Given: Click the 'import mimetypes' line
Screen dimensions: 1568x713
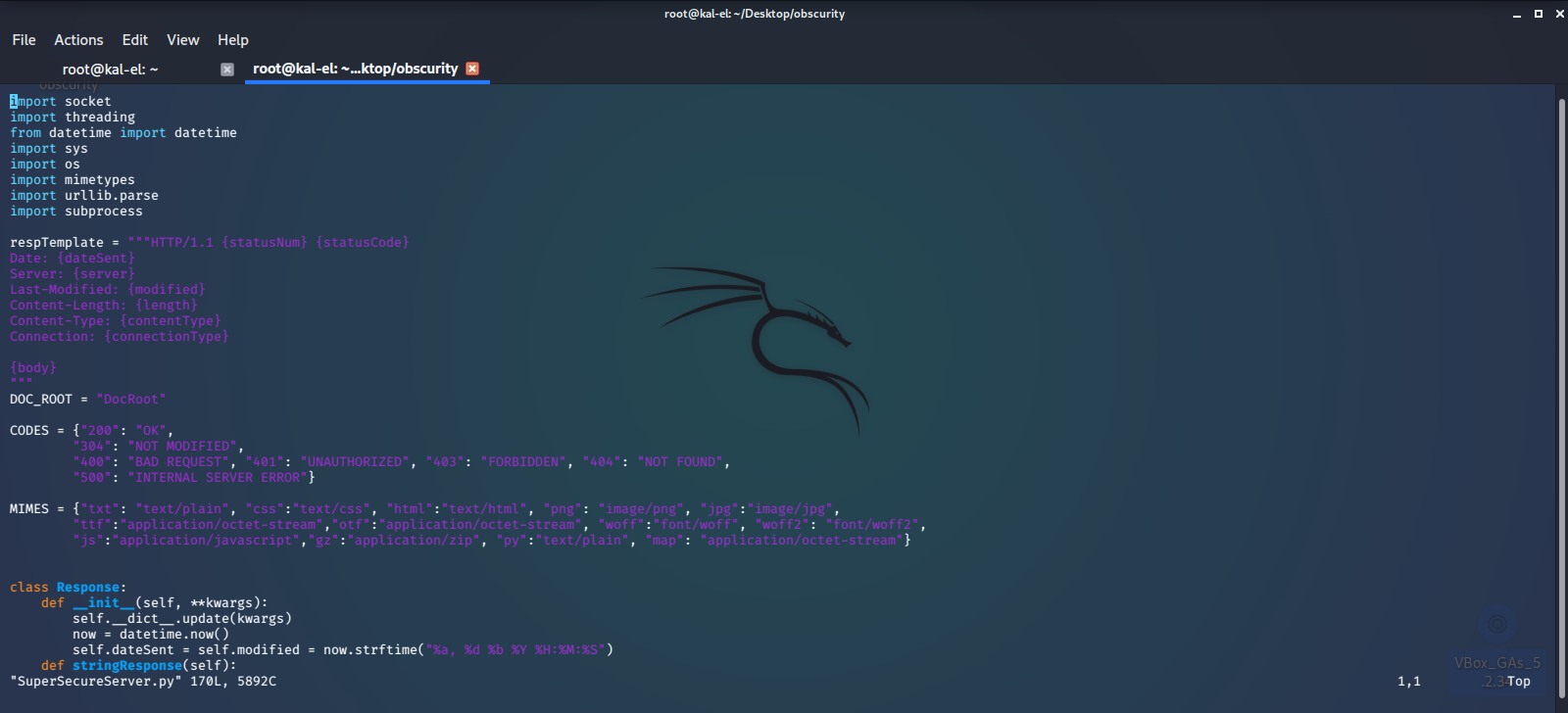Looking at the screenshot, I should point(73,180).
